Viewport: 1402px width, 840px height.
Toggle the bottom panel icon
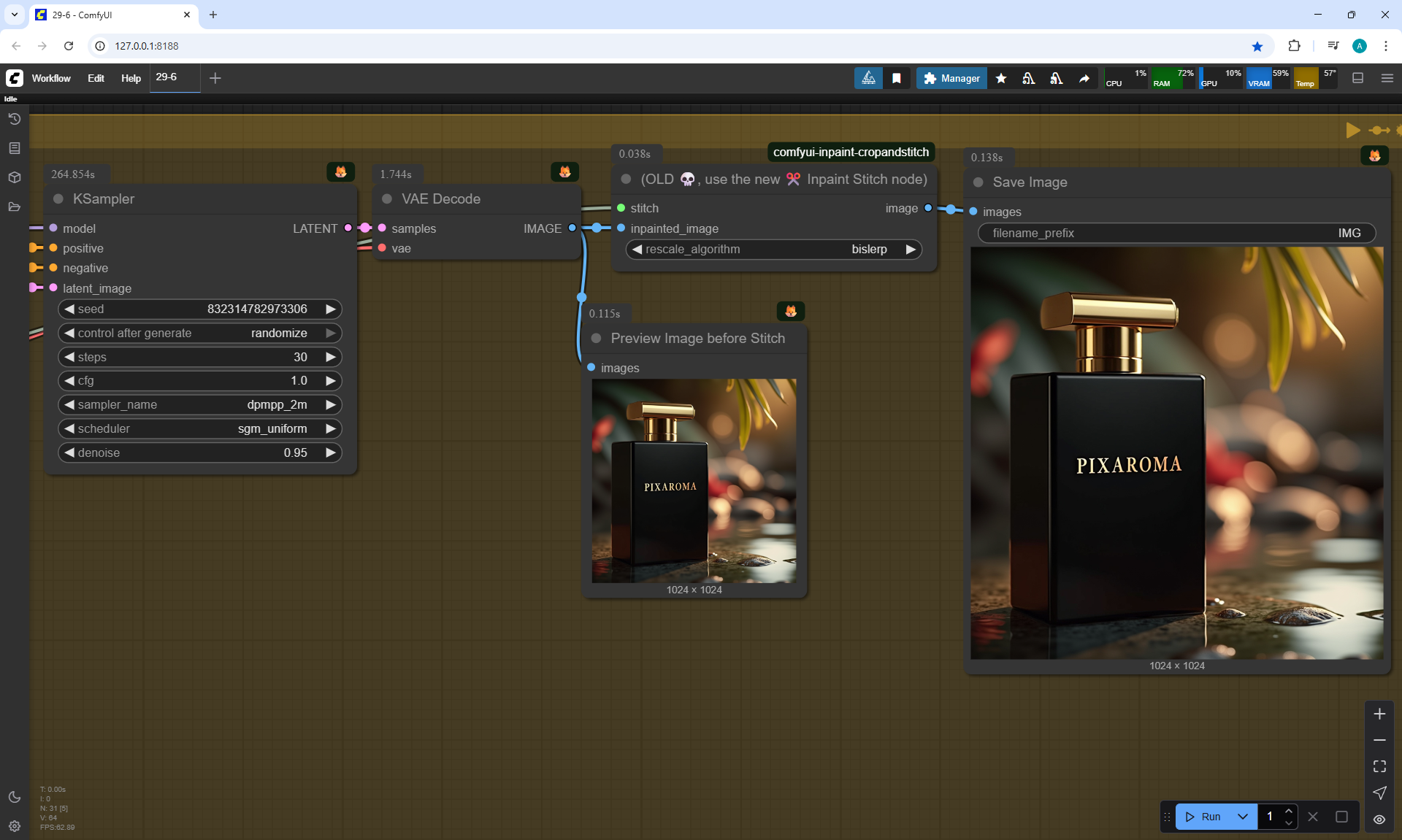(x=1358, y=78)
